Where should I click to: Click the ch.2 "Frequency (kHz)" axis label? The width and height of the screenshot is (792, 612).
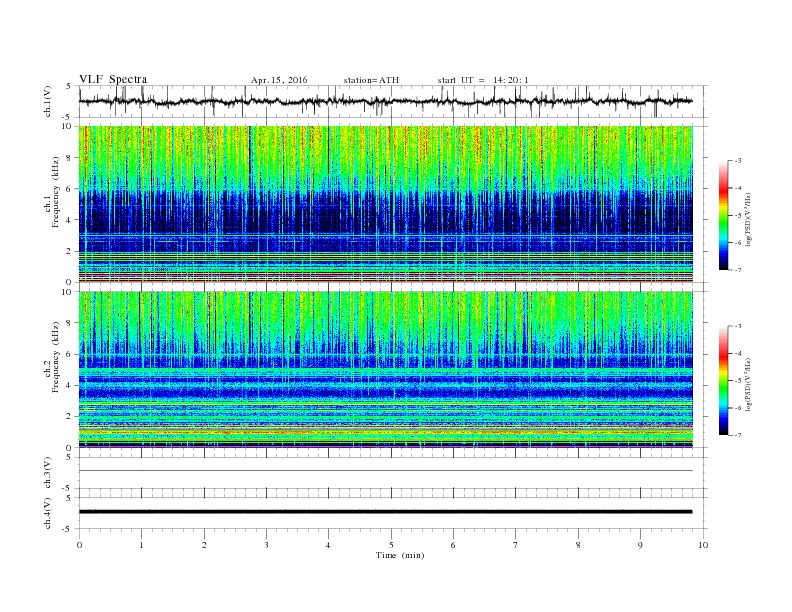click(x=55, y=356)
